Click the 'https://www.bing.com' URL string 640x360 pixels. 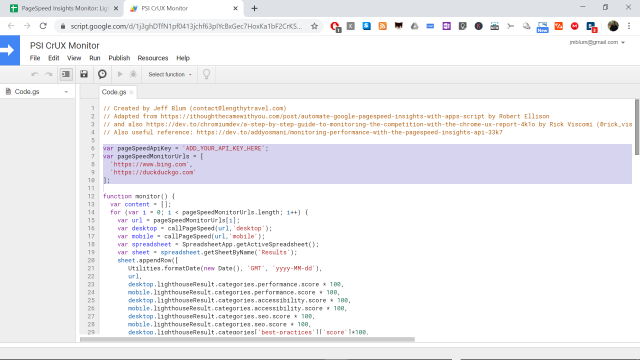[149, 164]
